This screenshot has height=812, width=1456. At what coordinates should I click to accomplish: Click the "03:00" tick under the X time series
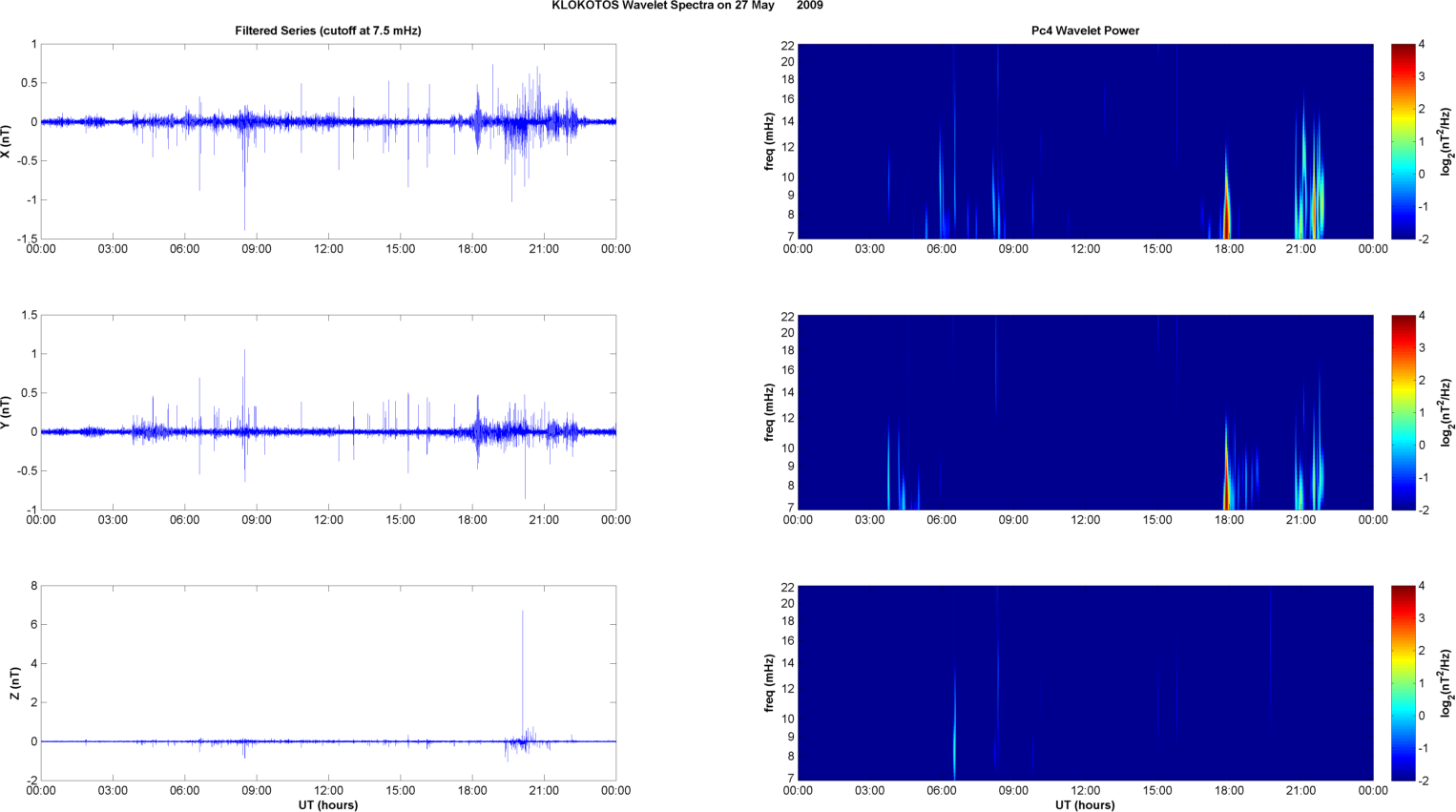[x=113, y=249]
